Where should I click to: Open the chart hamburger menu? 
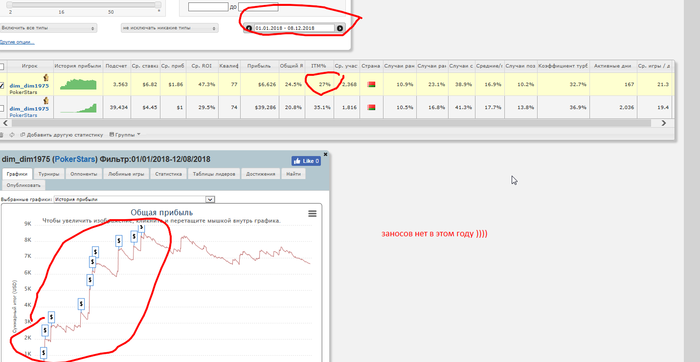point(312,214)
